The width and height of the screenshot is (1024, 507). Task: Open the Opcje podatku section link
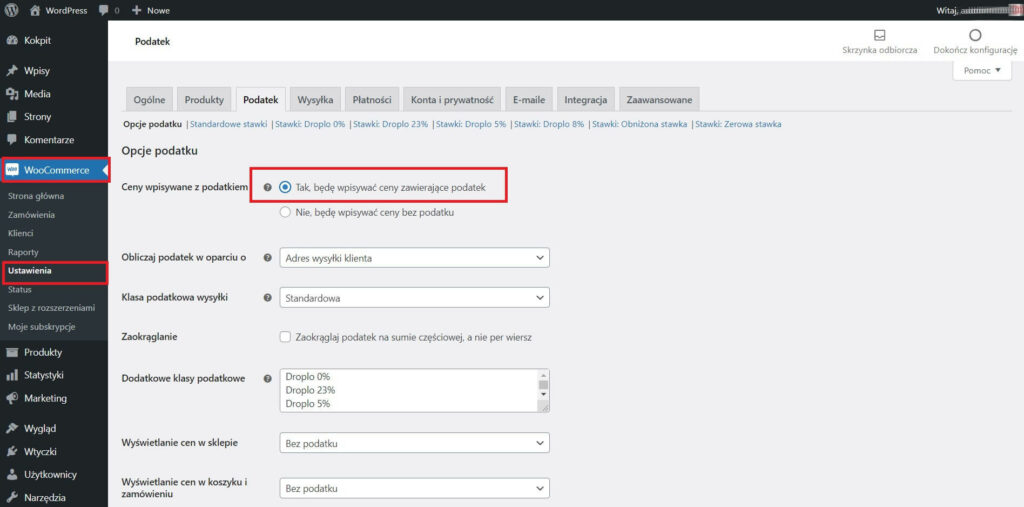click(152, 124)
